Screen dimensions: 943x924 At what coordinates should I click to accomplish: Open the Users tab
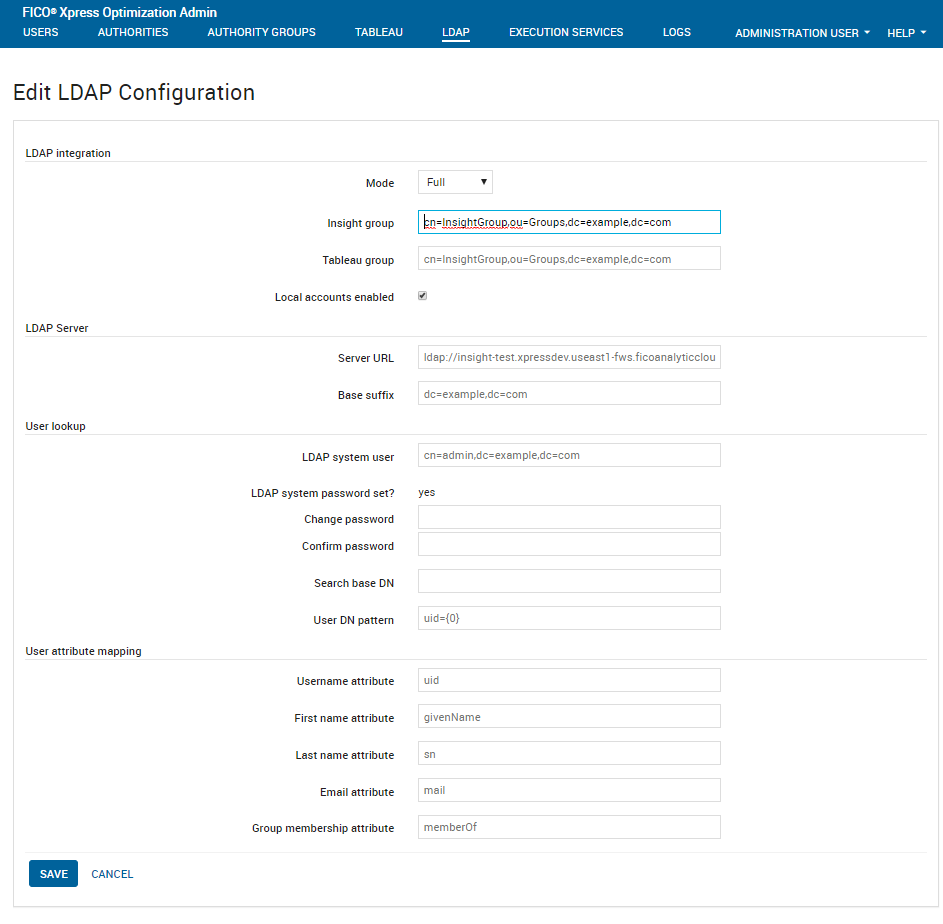tap(40, 32)
